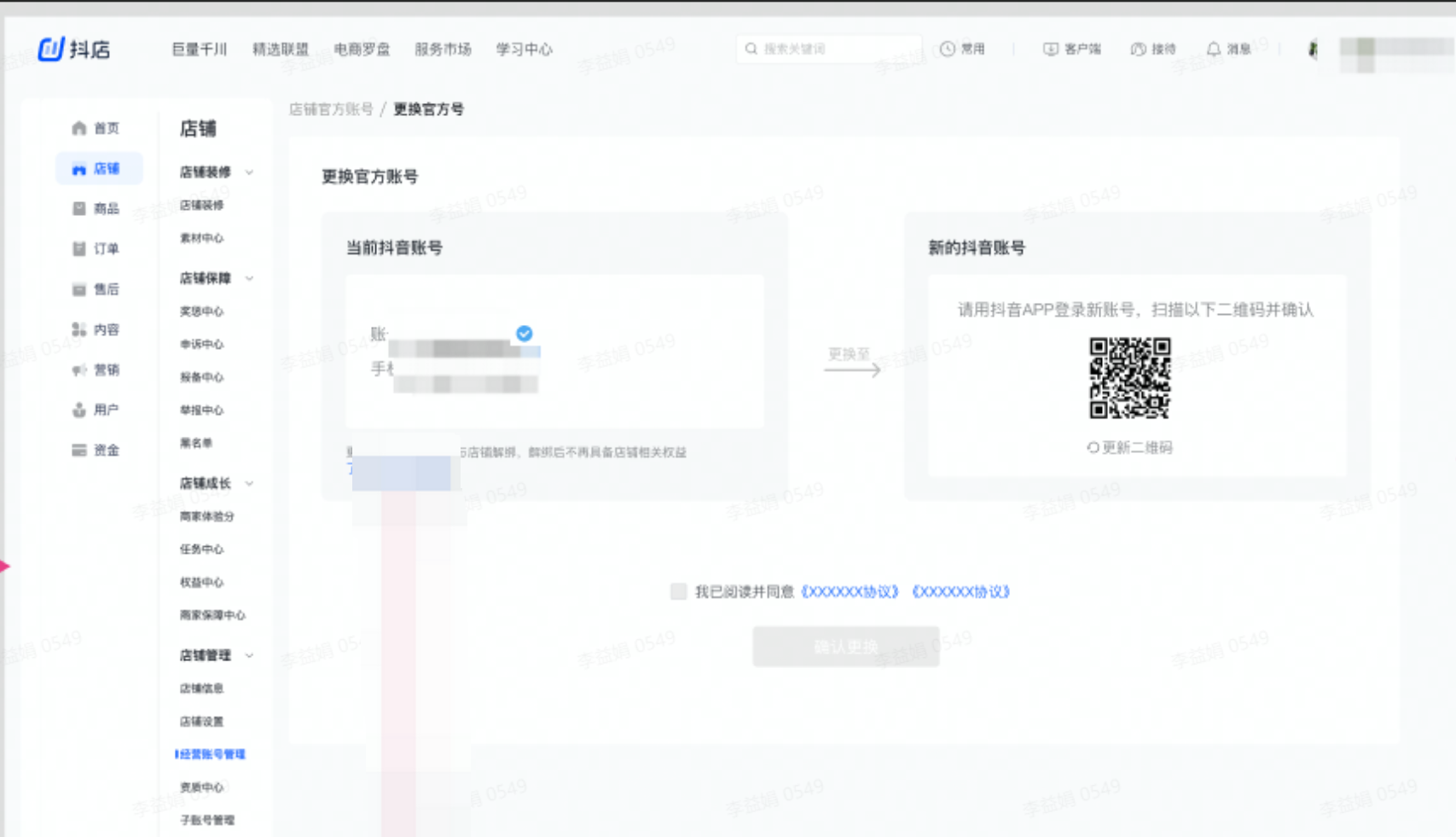Select the 资金 funds icon
Screen dimensions: 1456x837
click(x=78, y=450)
